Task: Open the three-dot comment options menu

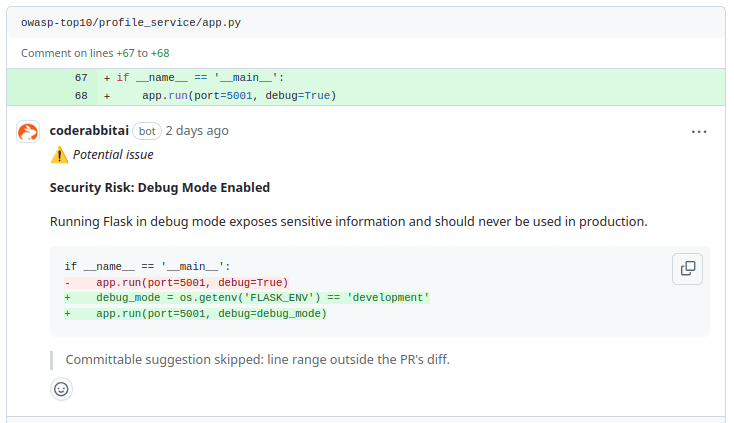Action: tap(699, 131)
